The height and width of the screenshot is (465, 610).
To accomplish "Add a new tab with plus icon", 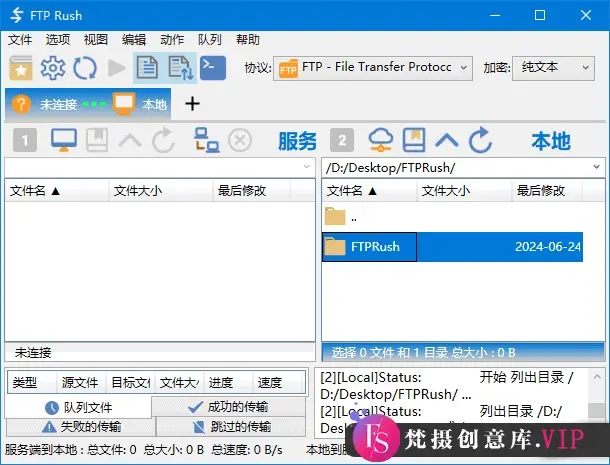I will point(192,104).
